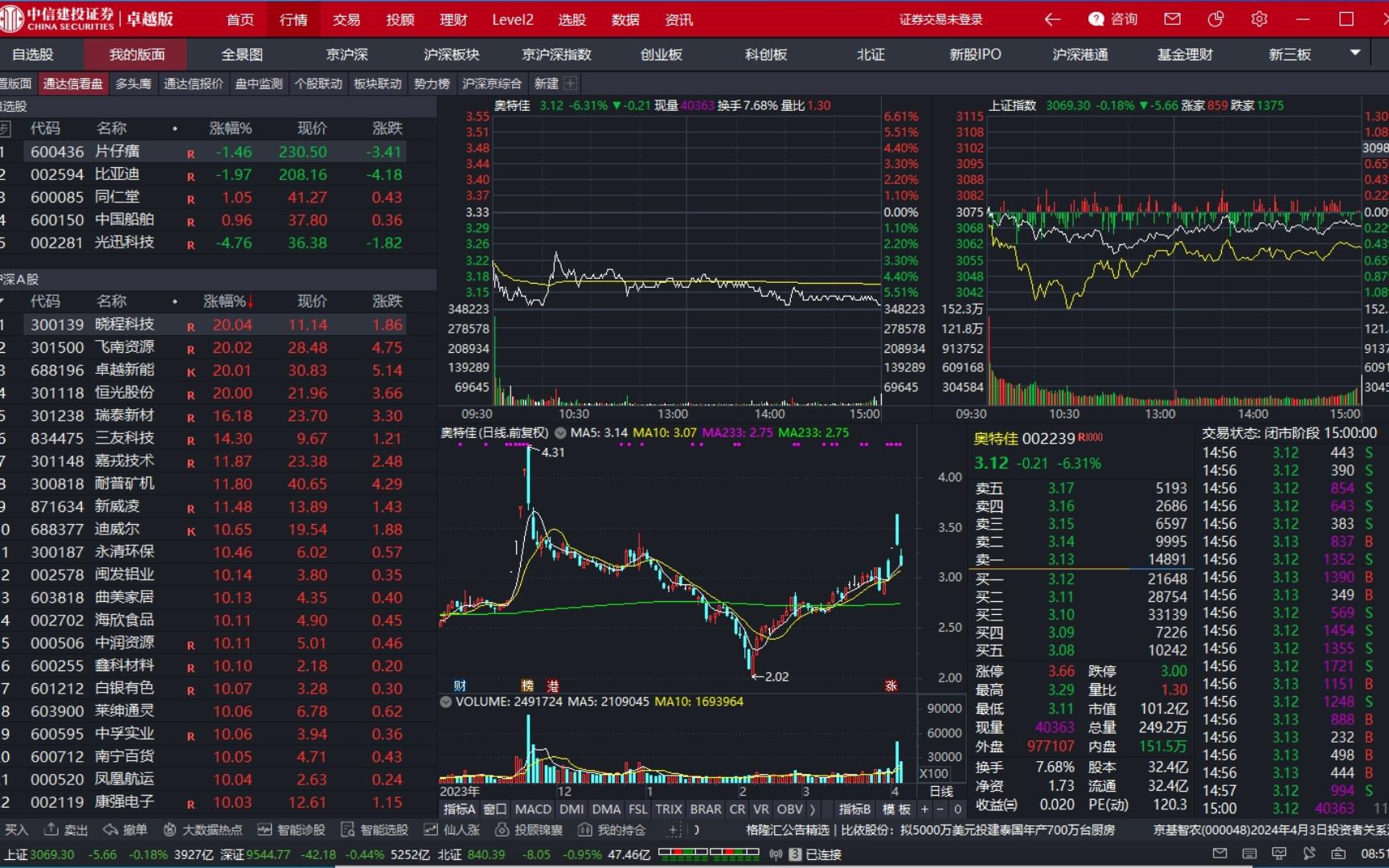Open the 资讯 menu

[x=679, y=19]
